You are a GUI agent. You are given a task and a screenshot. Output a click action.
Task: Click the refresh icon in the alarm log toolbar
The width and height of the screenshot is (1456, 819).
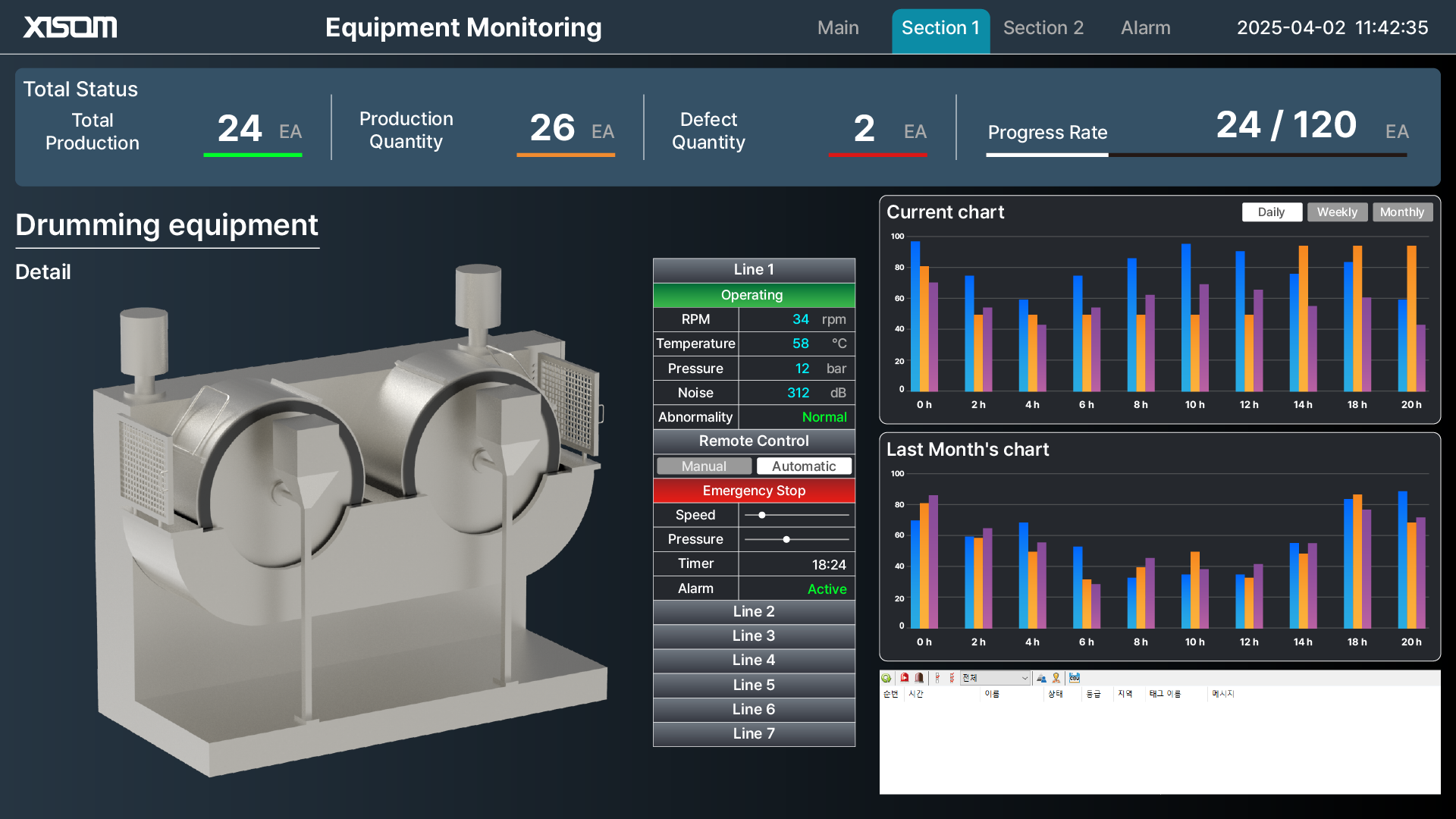pos(886,678)
